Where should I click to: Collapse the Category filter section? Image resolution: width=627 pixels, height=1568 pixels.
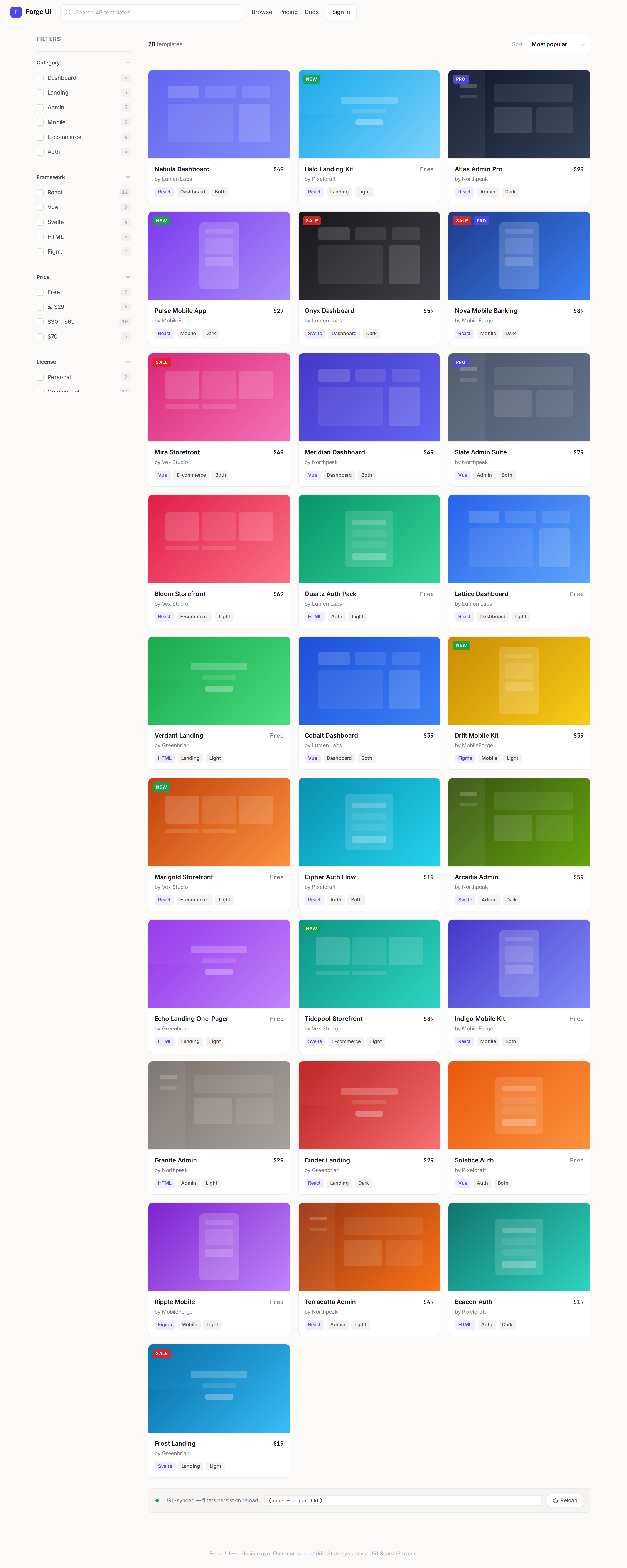(83, 63)
